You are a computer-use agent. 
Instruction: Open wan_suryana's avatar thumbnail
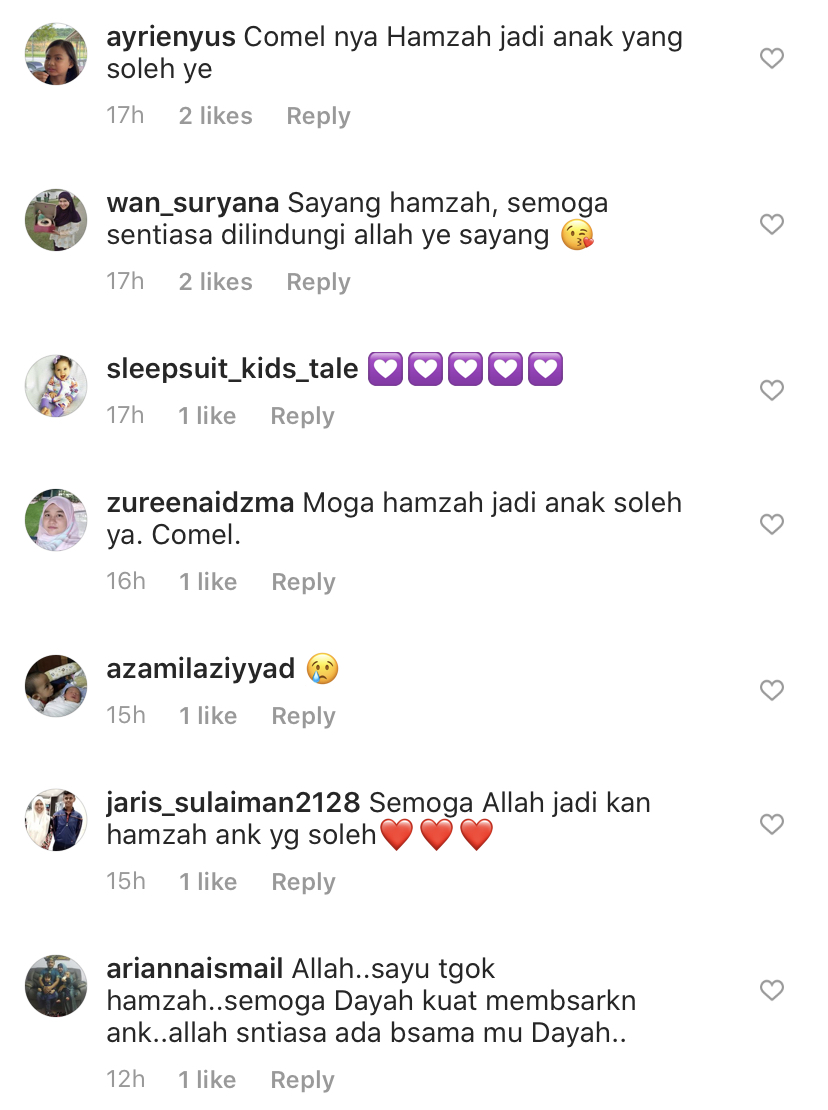tap(56, 220)
